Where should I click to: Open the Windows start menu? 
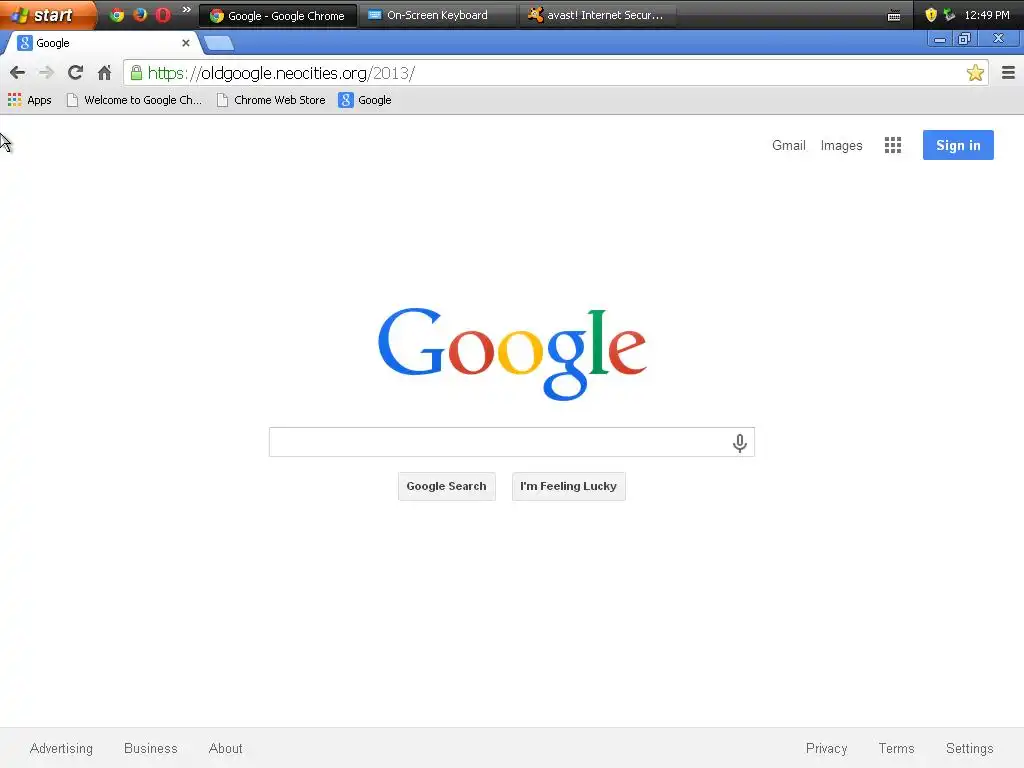click(x=46, y=14)
